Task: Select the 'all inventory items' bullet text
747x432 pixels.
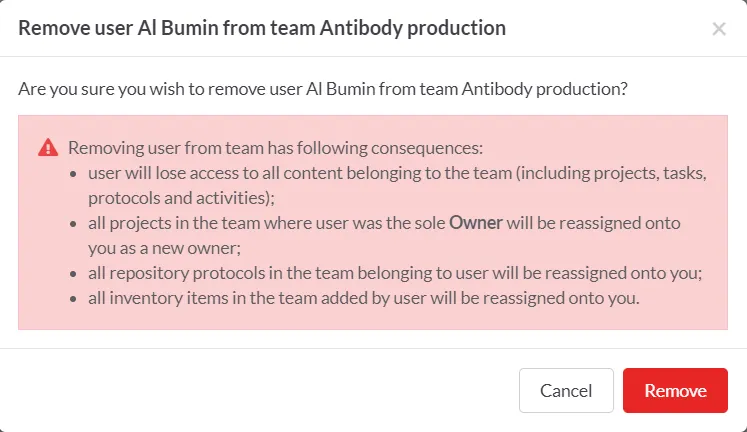Action: click(359, 297)
